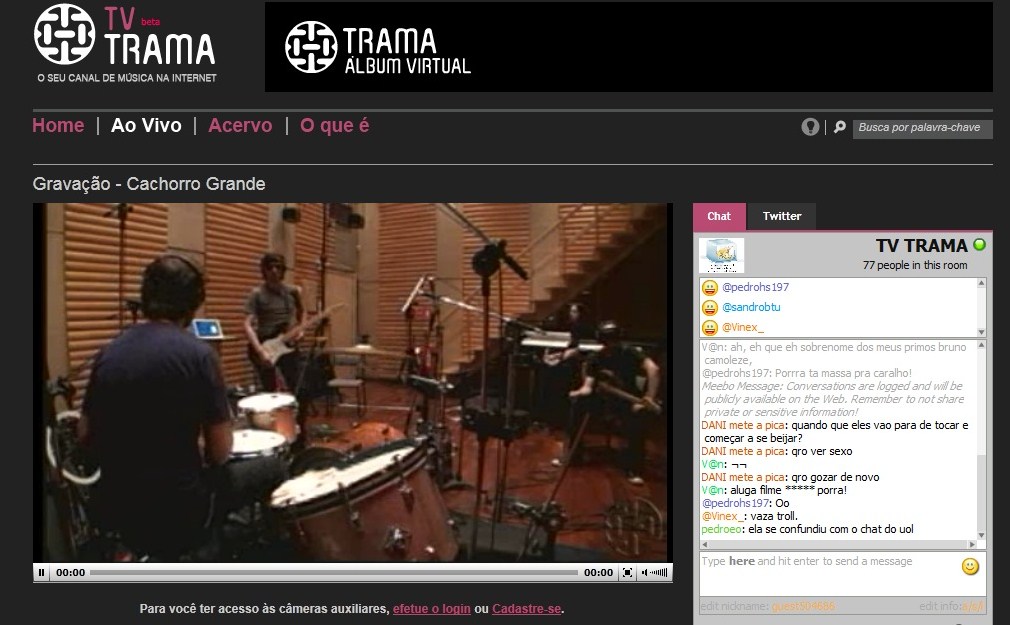The width and height of the screenshot is (1010, 625).
Task: Click the 'Cadastre-se' sign-up link
Action: click(526, 609)
